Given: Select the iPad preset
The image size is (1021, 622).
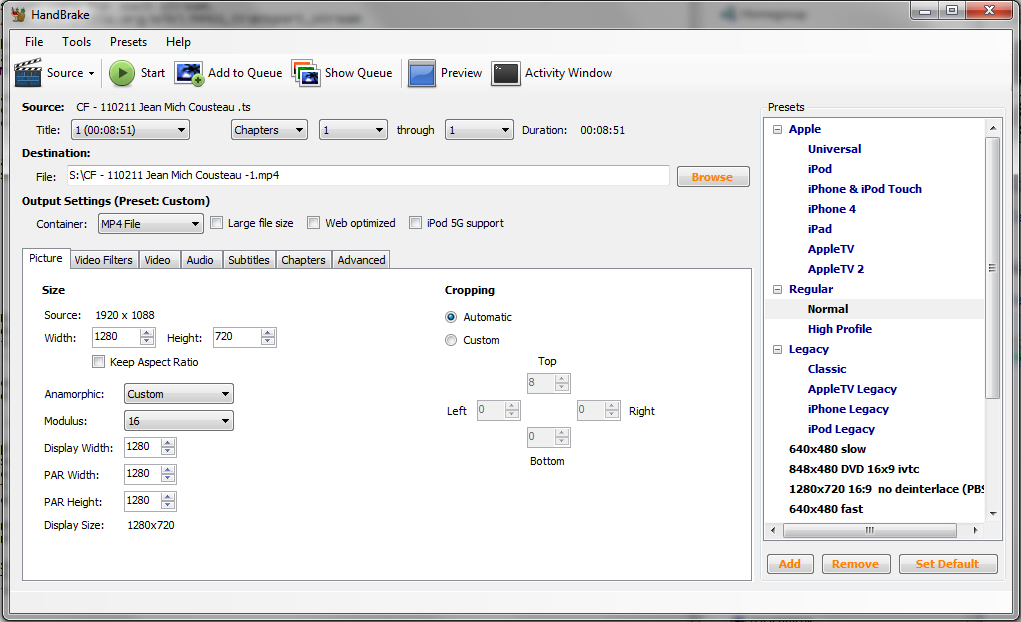Looking at the screenshot, I should click(820, 229).
